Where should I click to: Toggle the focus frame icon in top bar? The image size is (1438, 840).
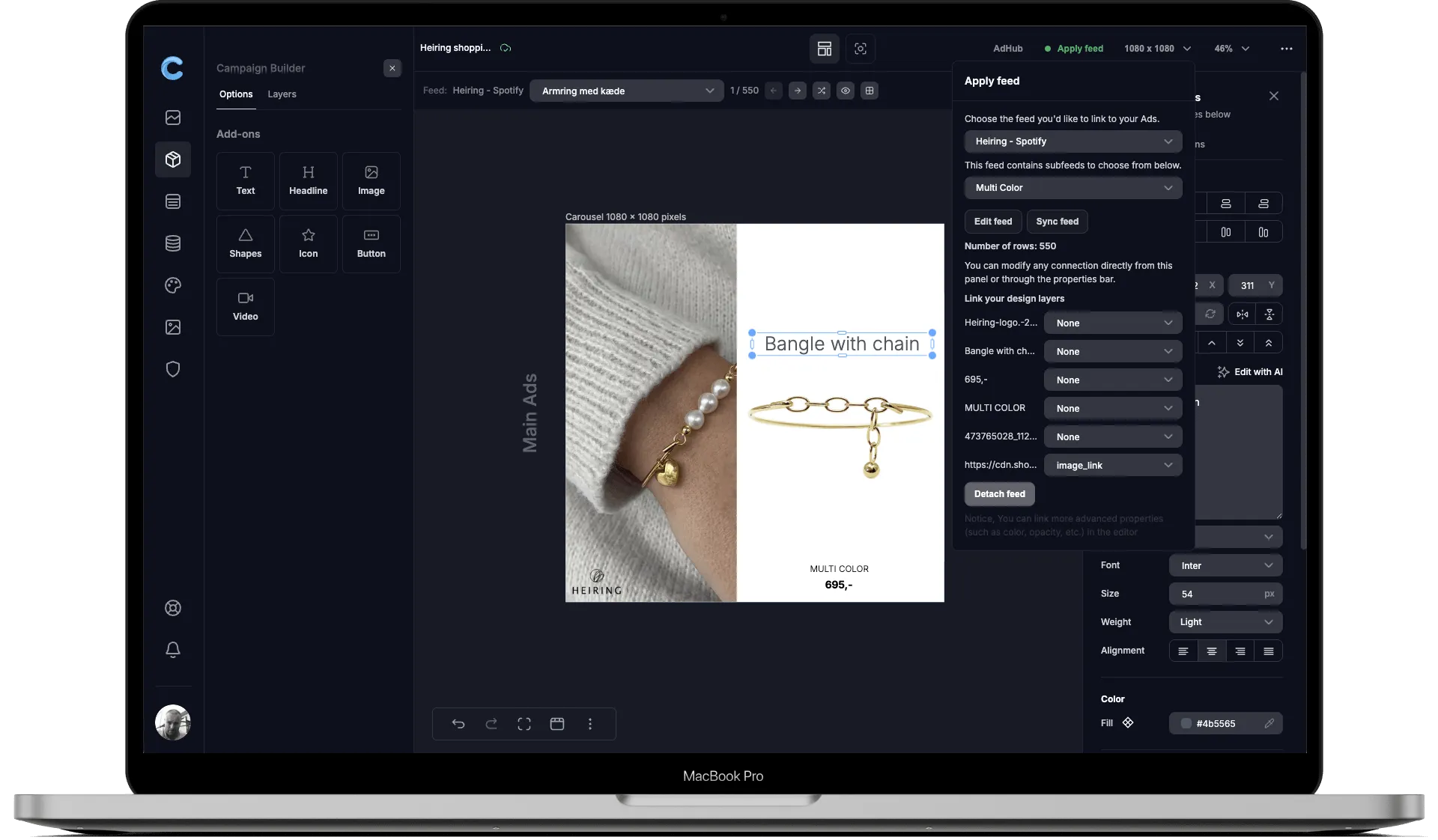[861, 49]
